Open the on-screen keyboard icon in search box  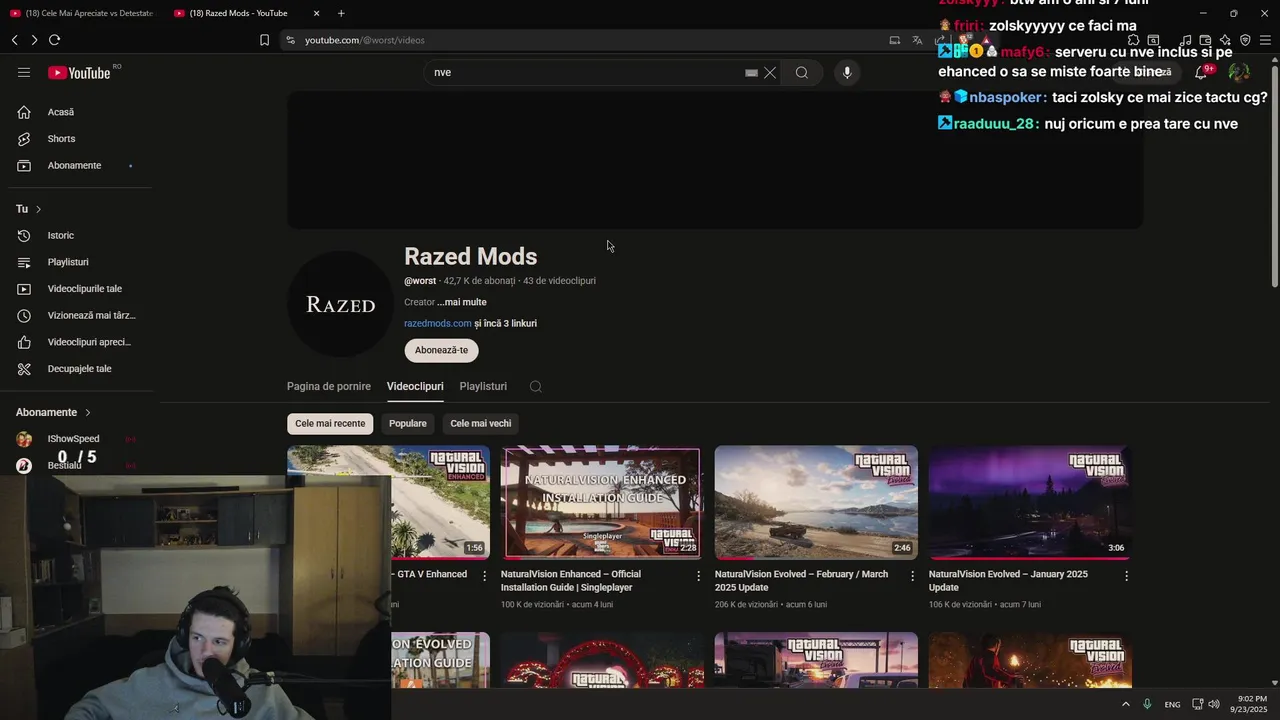coord(751,73)
